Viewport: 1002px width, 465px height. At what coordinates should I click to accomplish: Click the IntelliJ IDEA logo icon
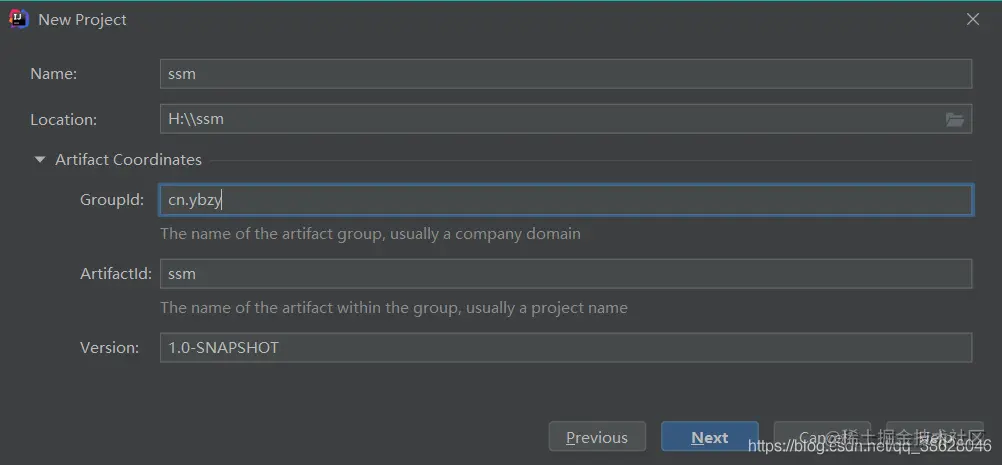pos(19,19)
